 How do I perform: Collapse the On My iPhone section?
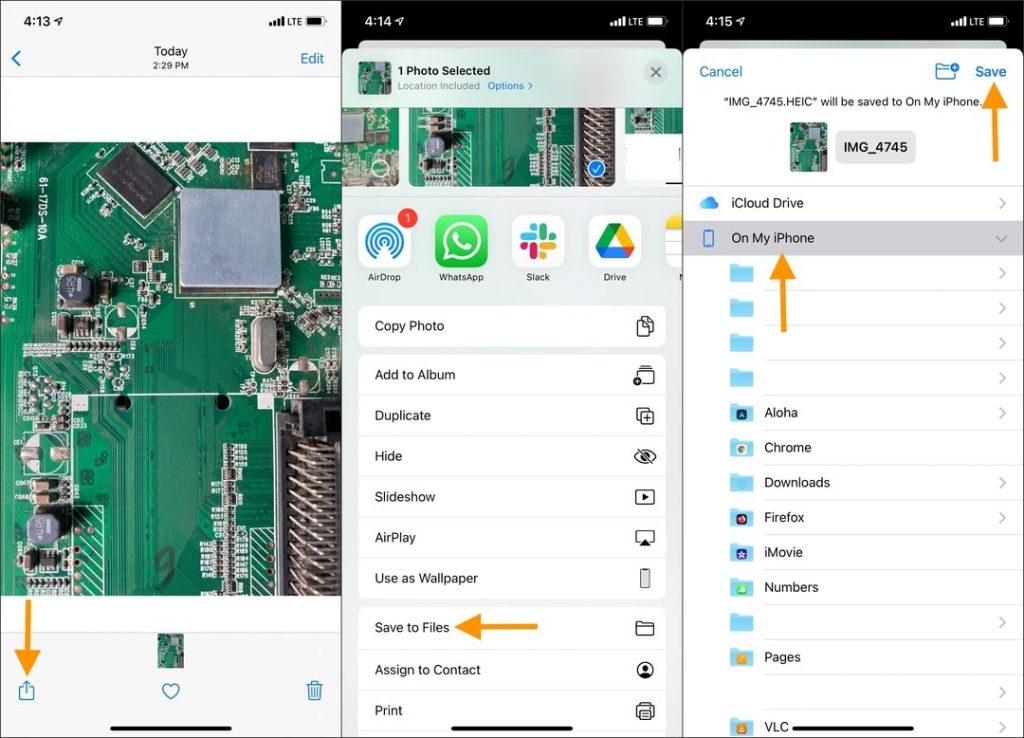1000,238
